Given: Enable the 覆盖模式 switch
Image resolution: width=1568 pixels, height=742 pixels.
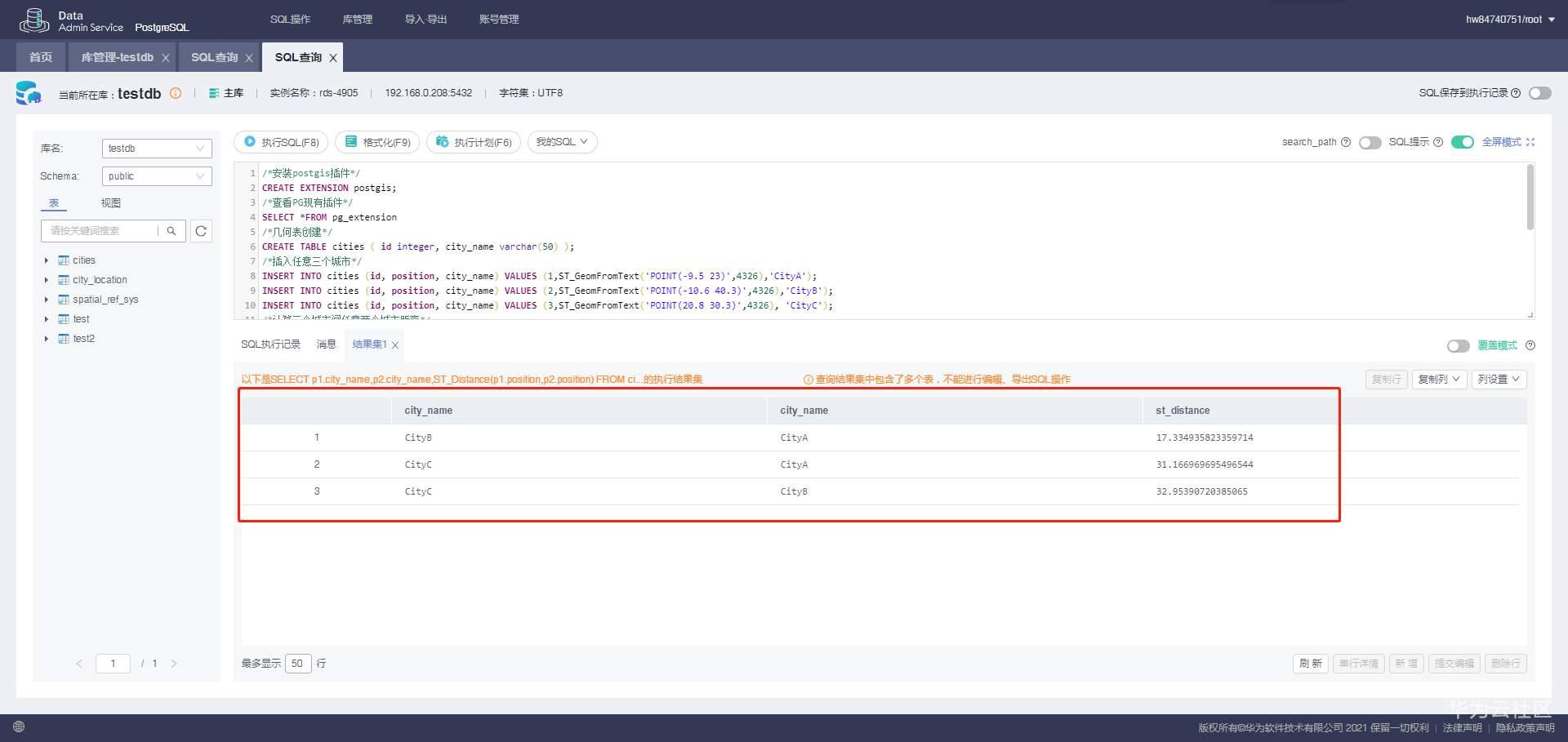Looking at the screenshot, I should click(1459, 346).
